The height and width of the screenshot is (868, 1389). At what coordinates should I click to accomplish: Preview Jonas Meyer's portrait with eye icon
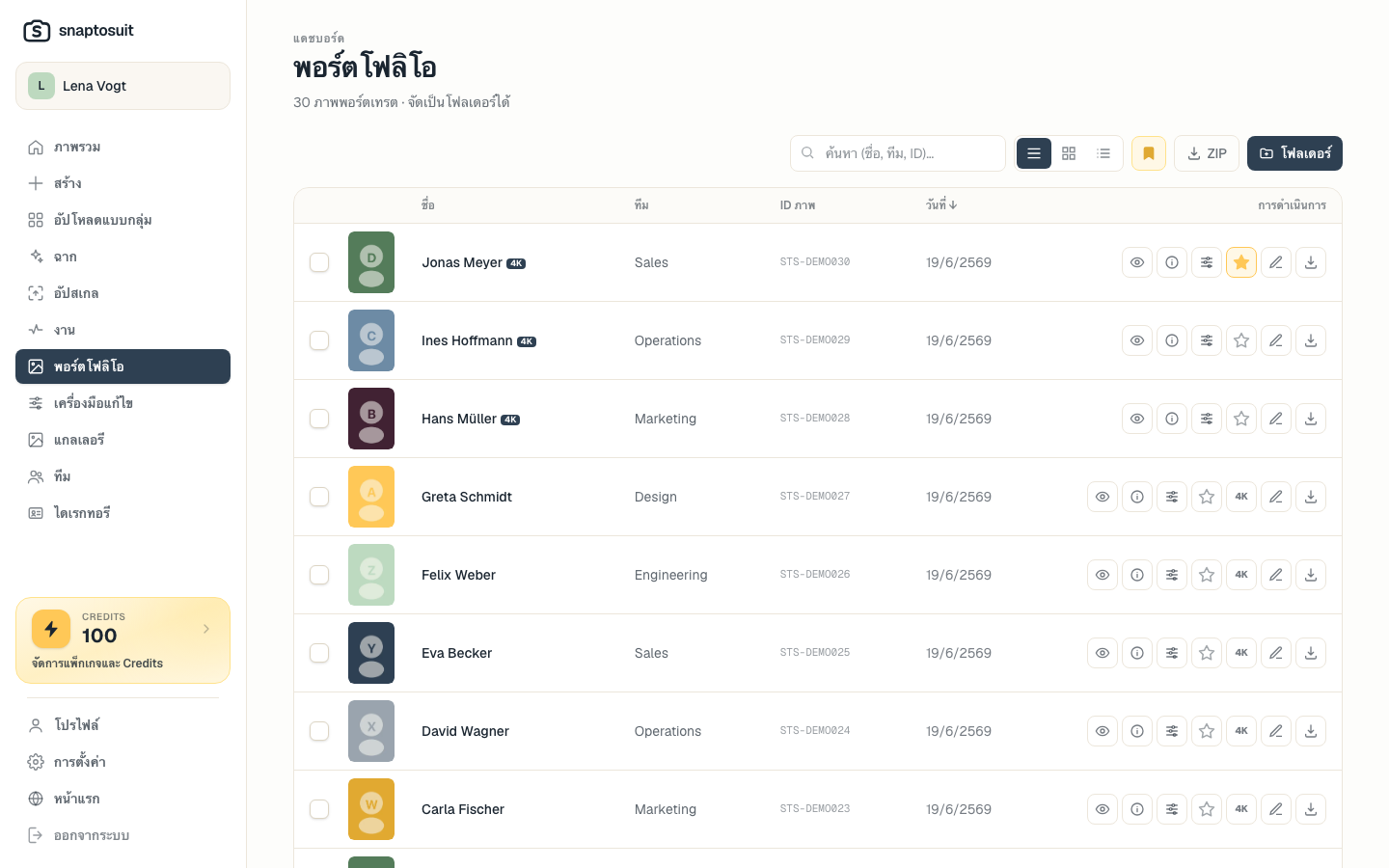(1137, 262)
